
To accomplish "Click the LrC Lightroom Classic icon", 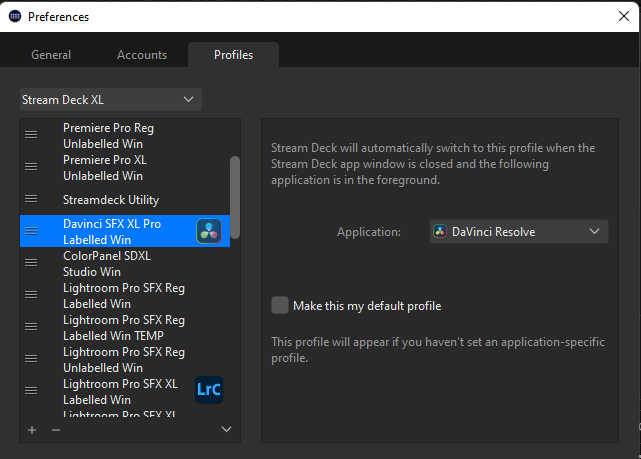I will click(x=209, y=390).
